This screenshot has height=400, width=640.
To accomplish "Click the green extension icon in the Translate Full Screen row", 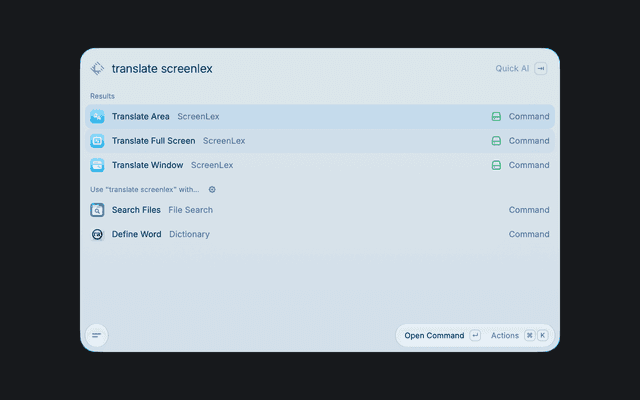I will pos(496,141).
